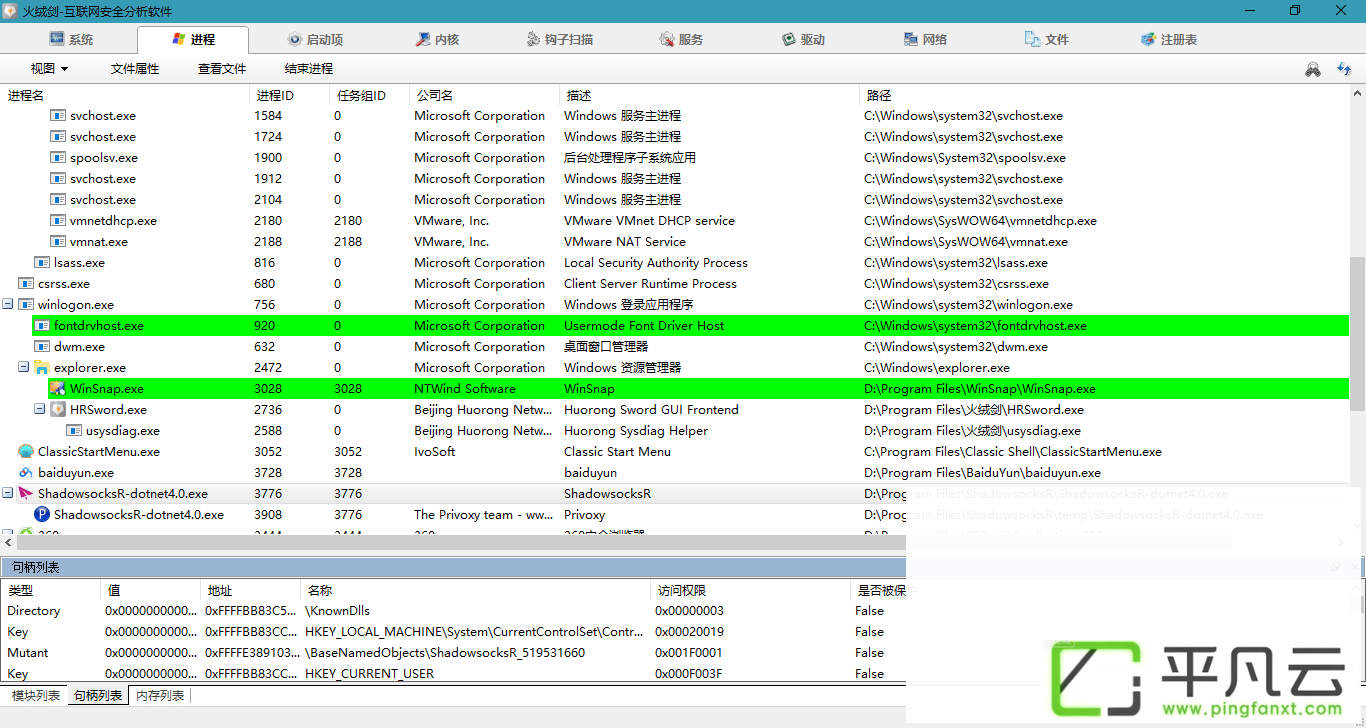Select the winlogon.exe process row

point(675,304)
